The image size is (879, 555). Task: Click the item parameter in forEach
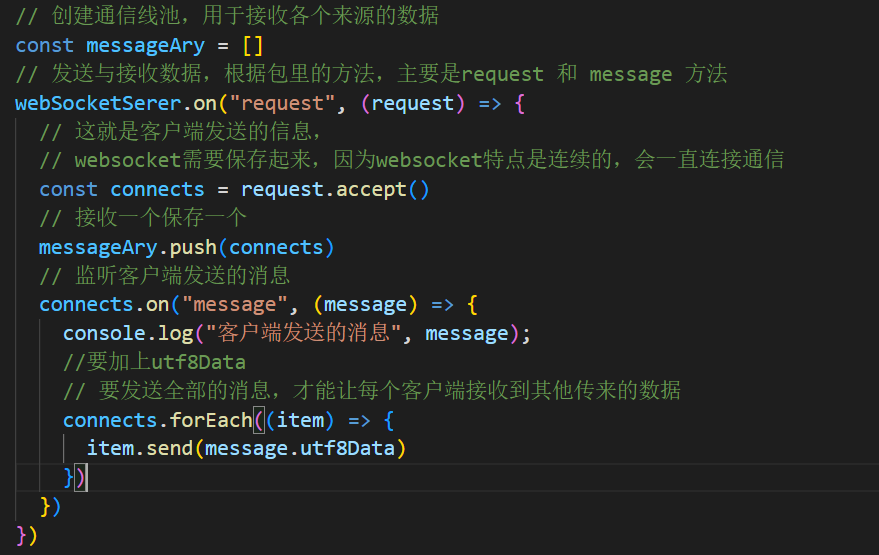300,420
